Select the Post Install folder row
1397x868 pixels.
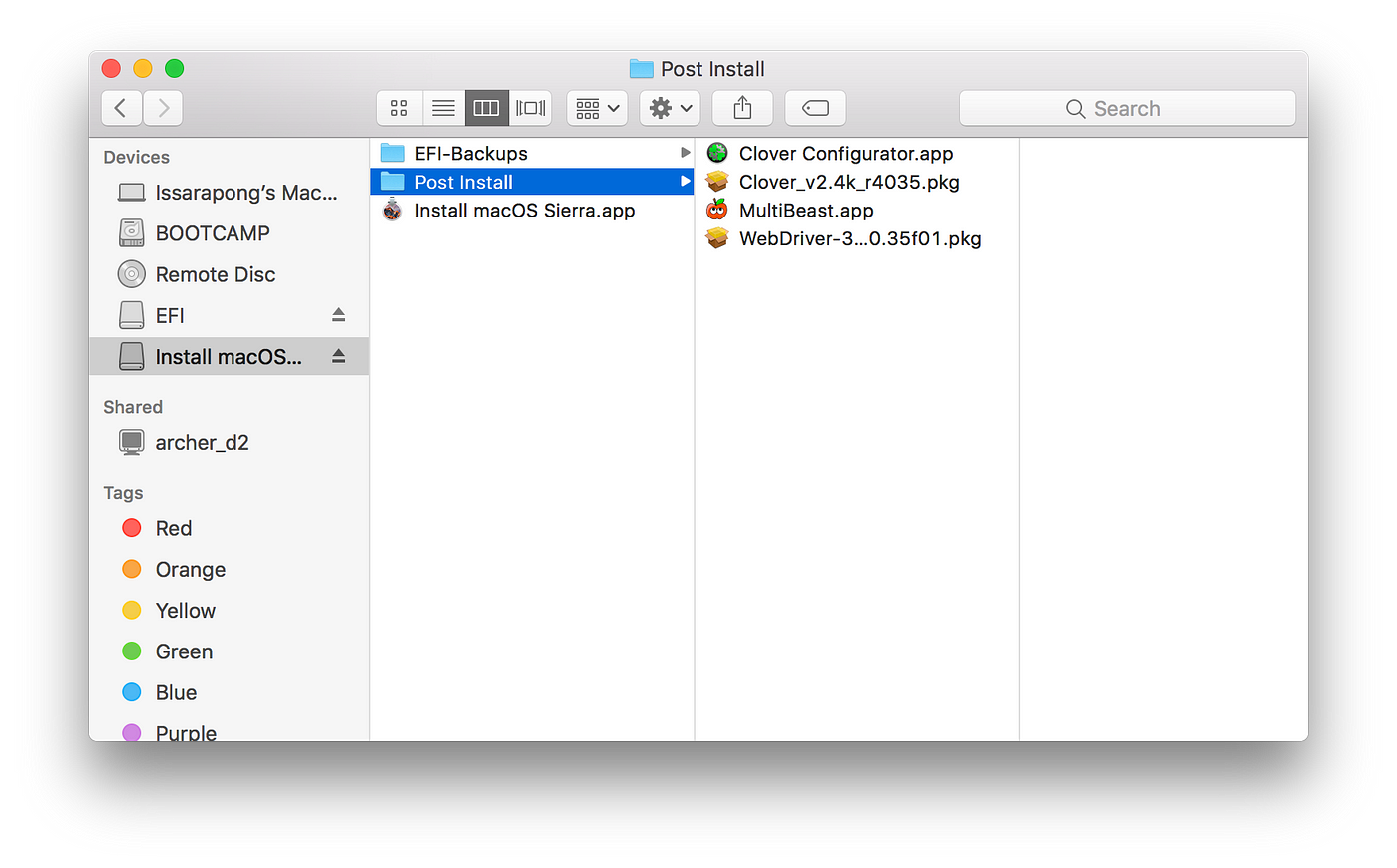coord(532,182)
